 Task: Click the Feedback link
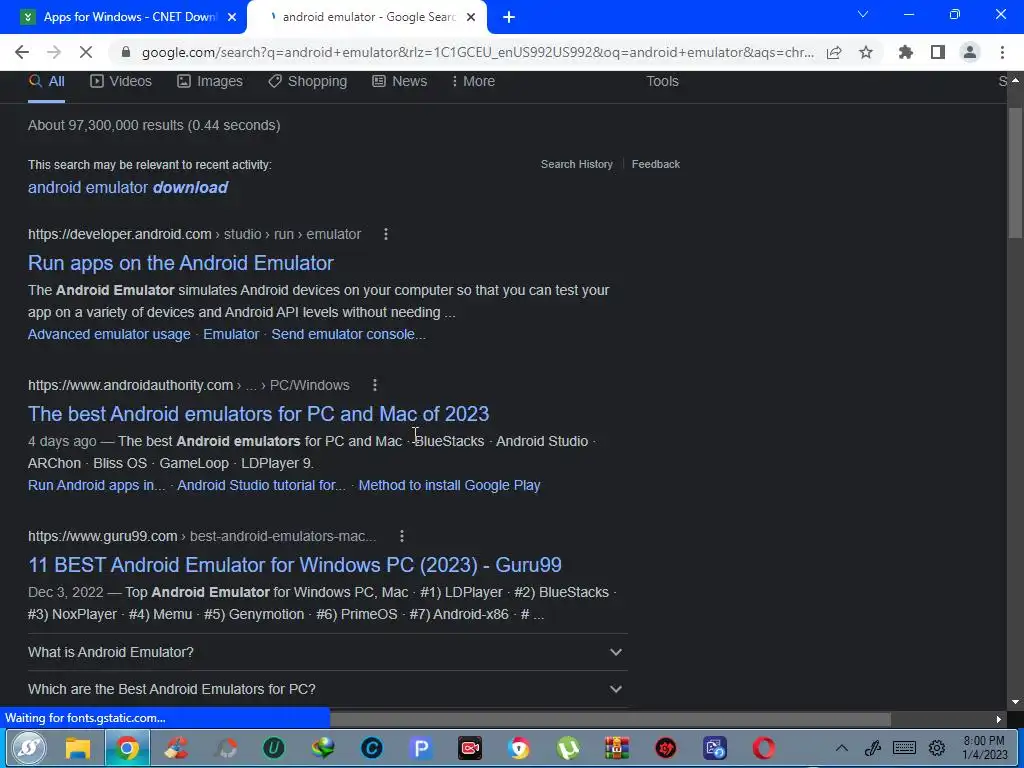656,164
